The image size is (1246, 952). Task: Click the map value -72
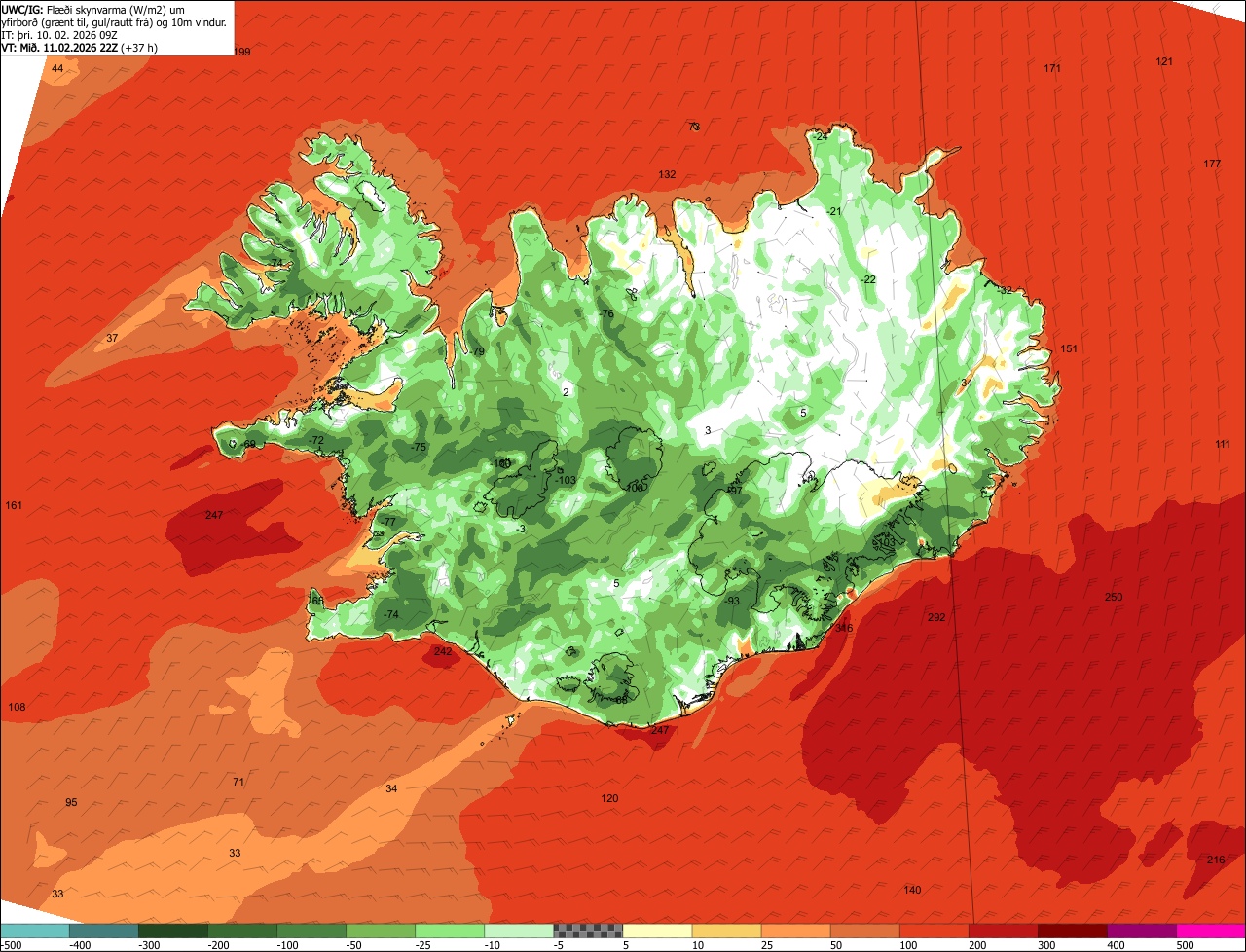(316, 440)
